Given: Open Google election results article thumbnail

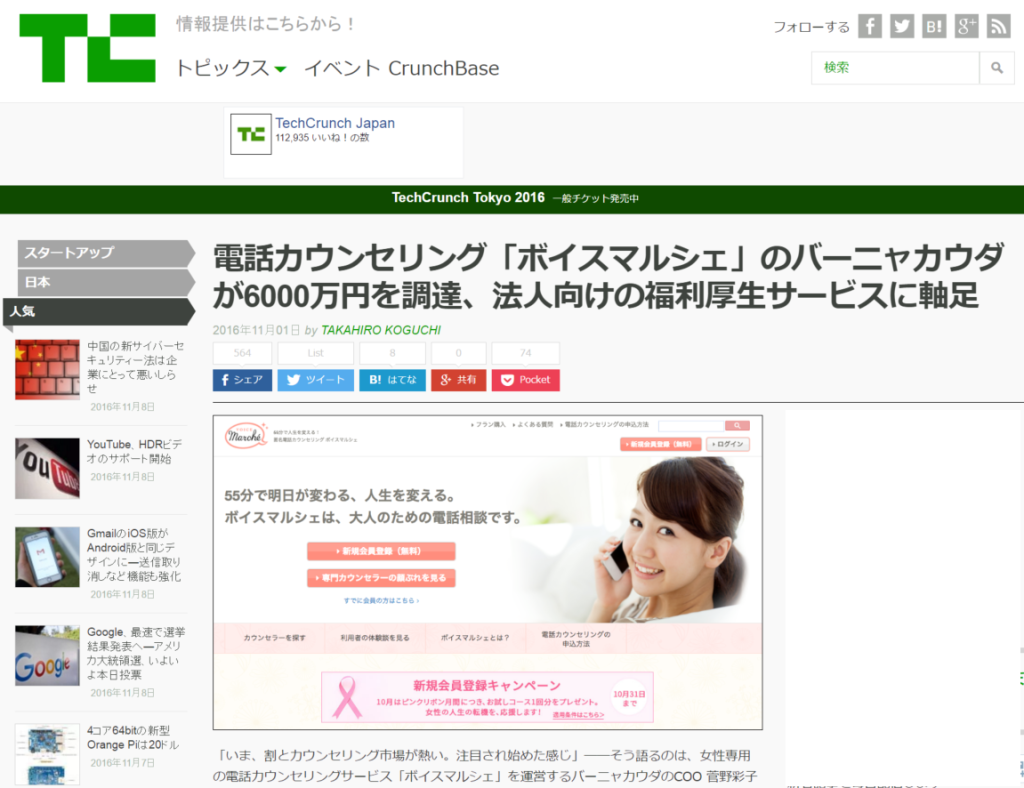Looking at the screenshot, I should (x=48, y=655).
